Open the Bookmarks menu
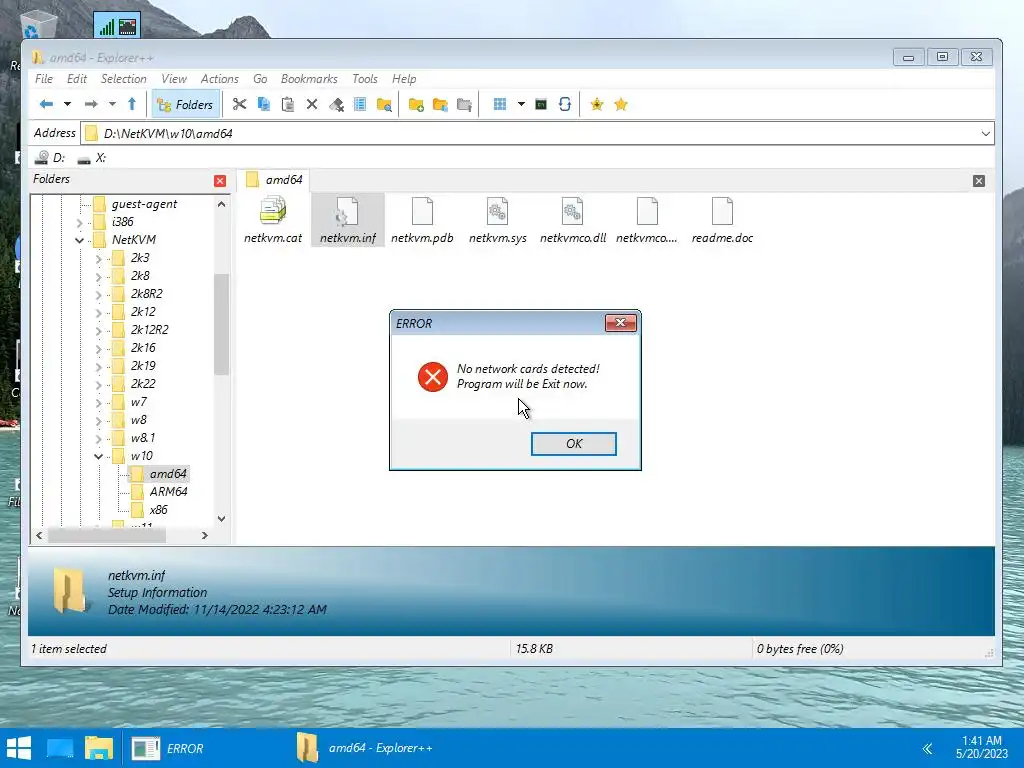Viewport: 1024px width, 768px height. [x=309, y=79]
